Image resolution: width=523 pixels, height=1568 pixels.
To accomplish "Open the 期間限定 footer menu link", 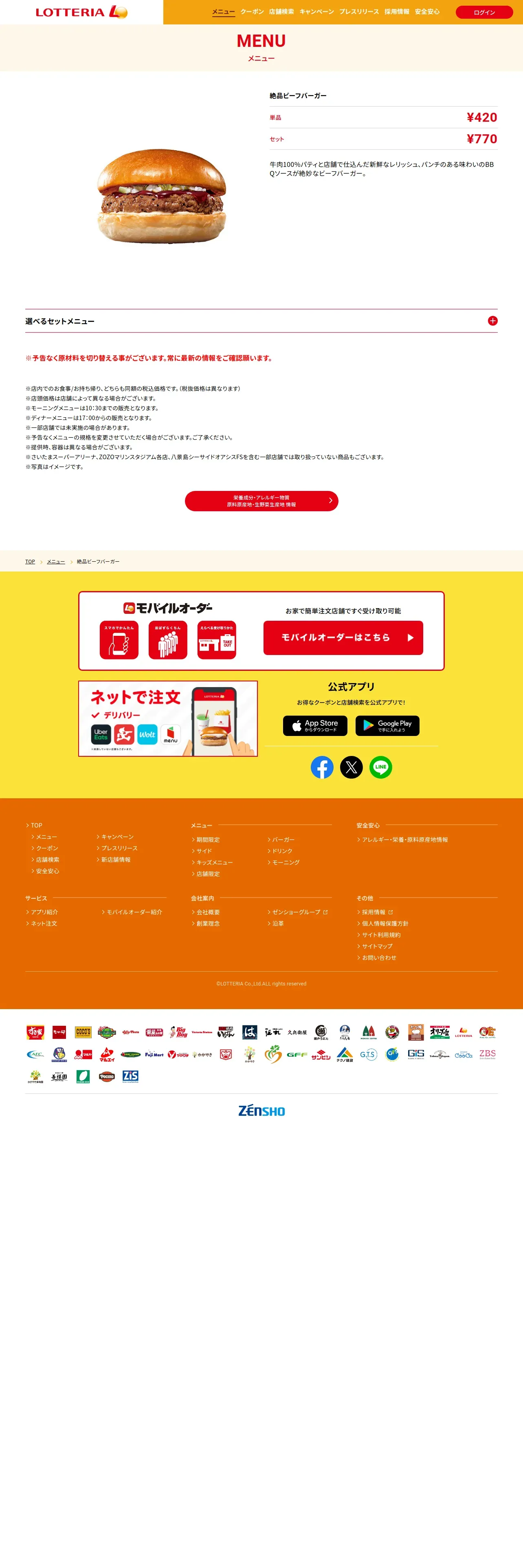I will 208,839.
